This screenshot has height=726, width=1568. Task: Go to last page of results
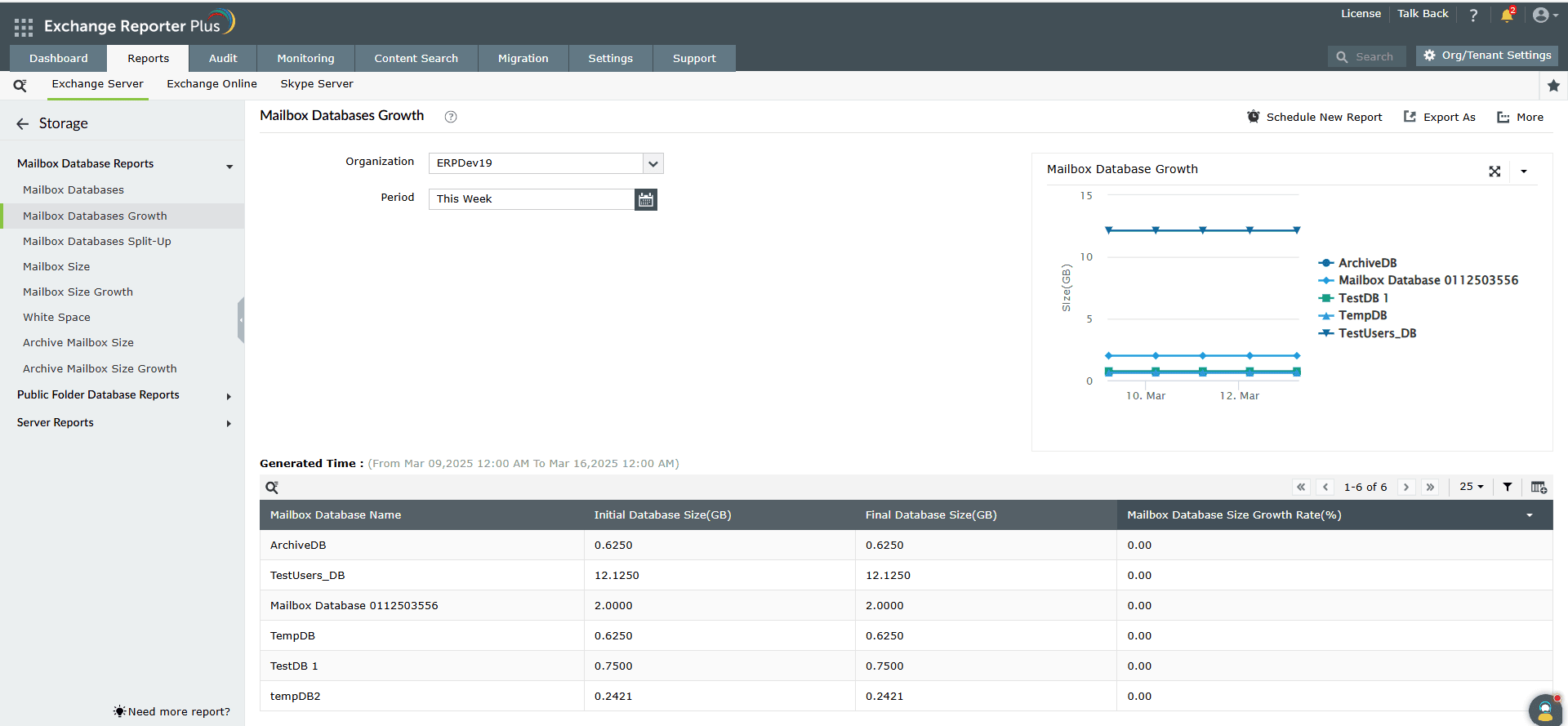(x=1430, y=488)
